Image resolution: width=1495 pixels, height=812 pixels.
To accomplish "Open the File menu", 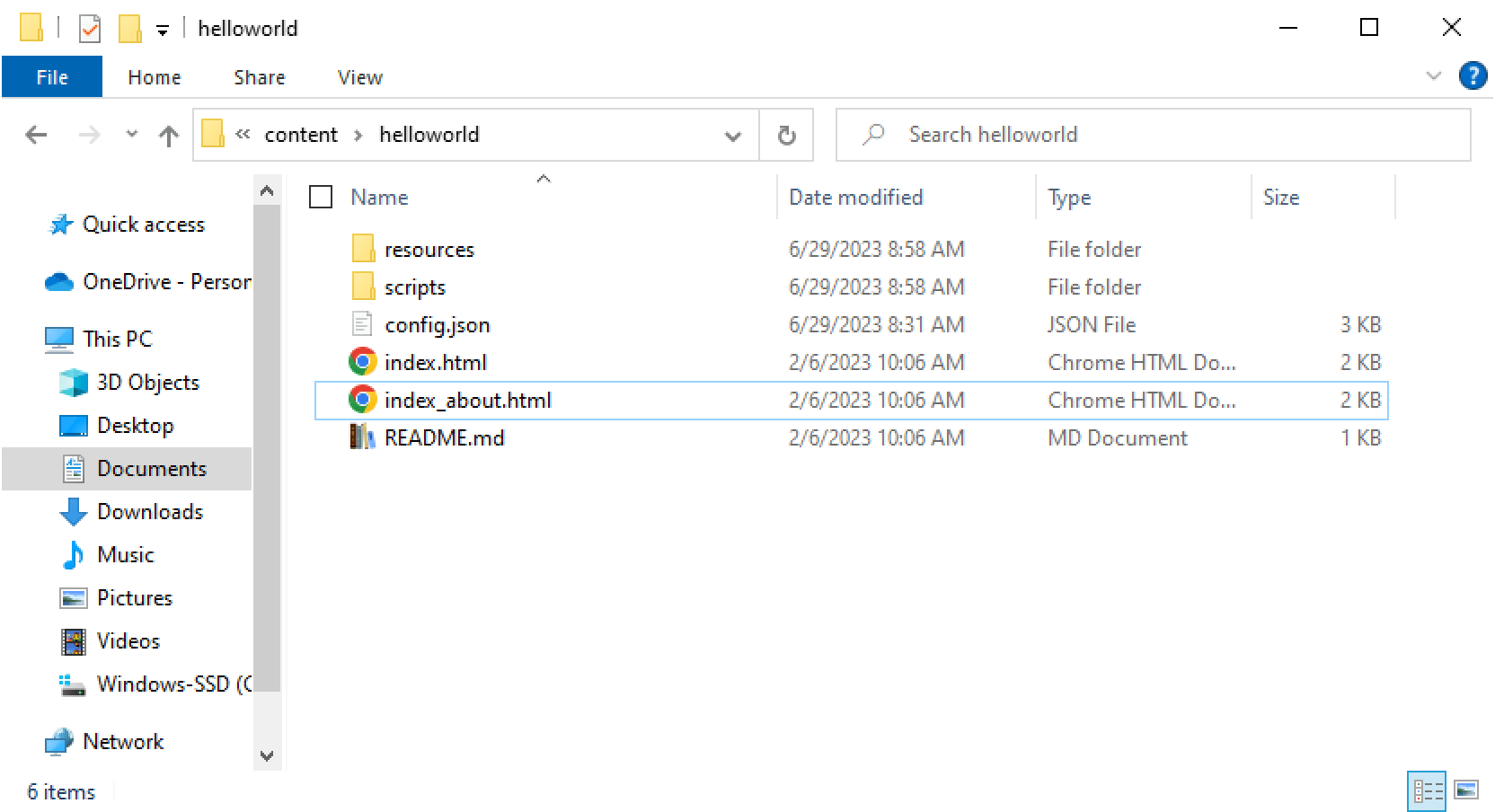I will 52,77.
